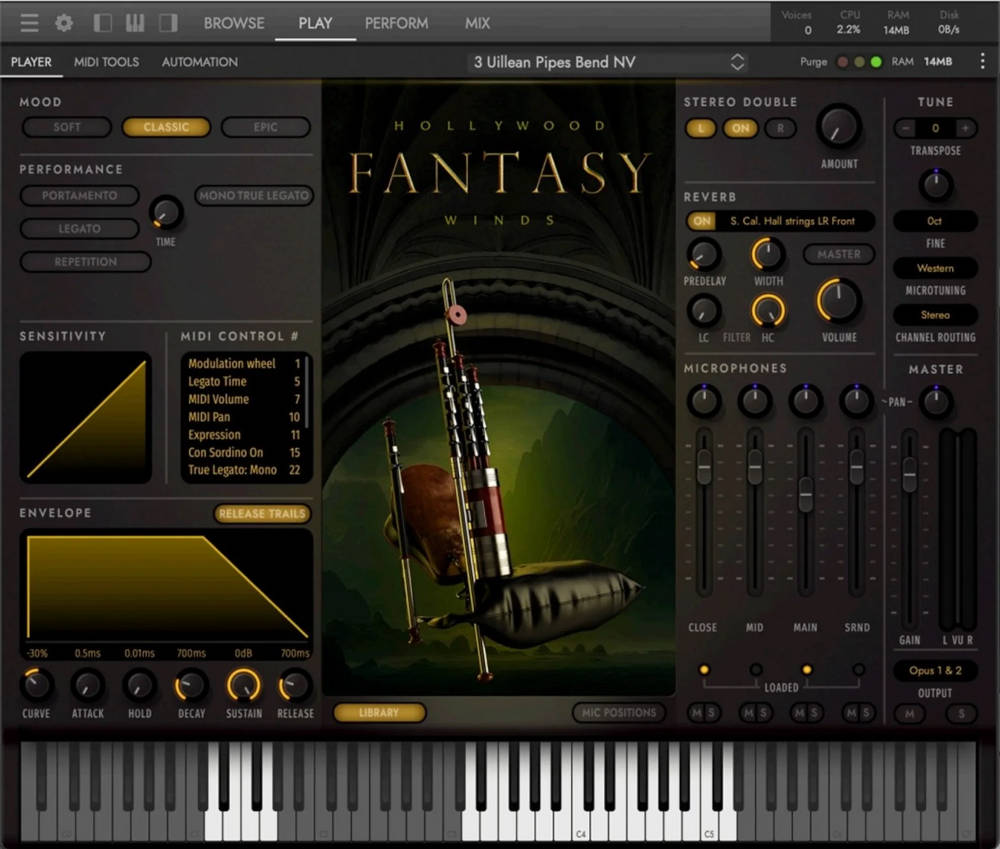Select the single-panel view icon in toolbar
The image size is (1000, 849).
pos(101,22)
